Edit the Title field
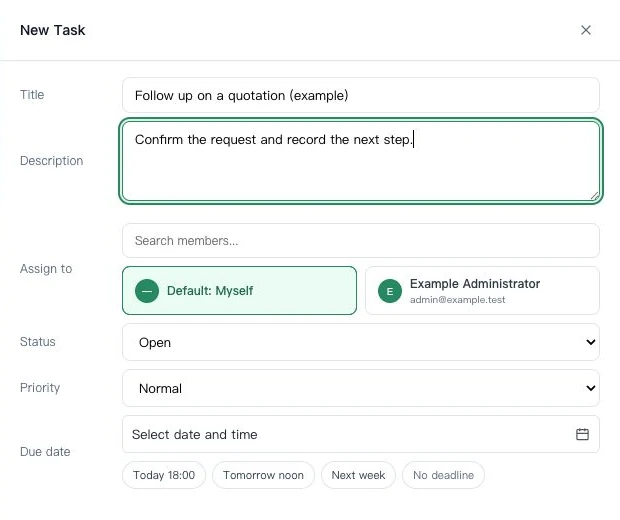 coord(361,95)
